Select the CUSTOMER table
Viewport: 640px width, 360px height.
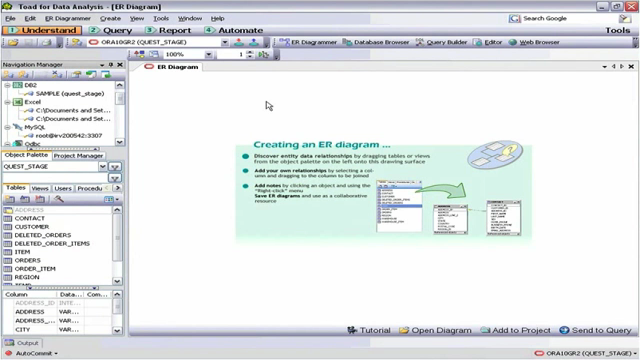click(32, 227)
